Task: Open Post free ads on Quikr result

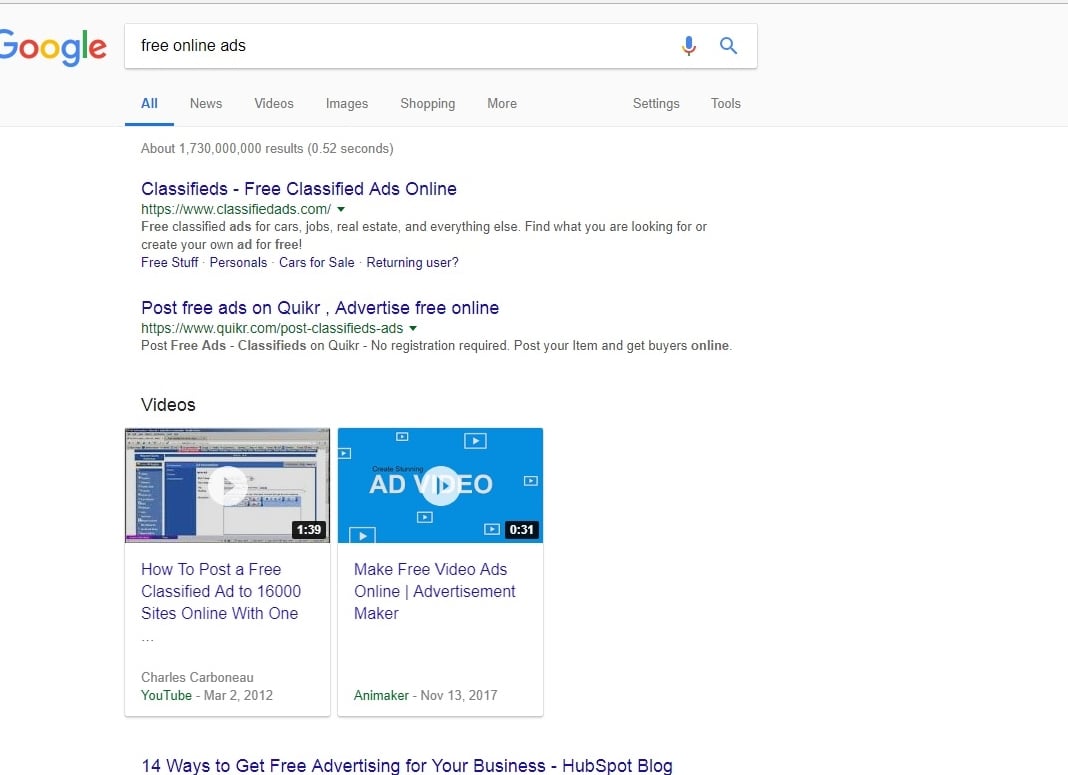Action: coord(320,308)
